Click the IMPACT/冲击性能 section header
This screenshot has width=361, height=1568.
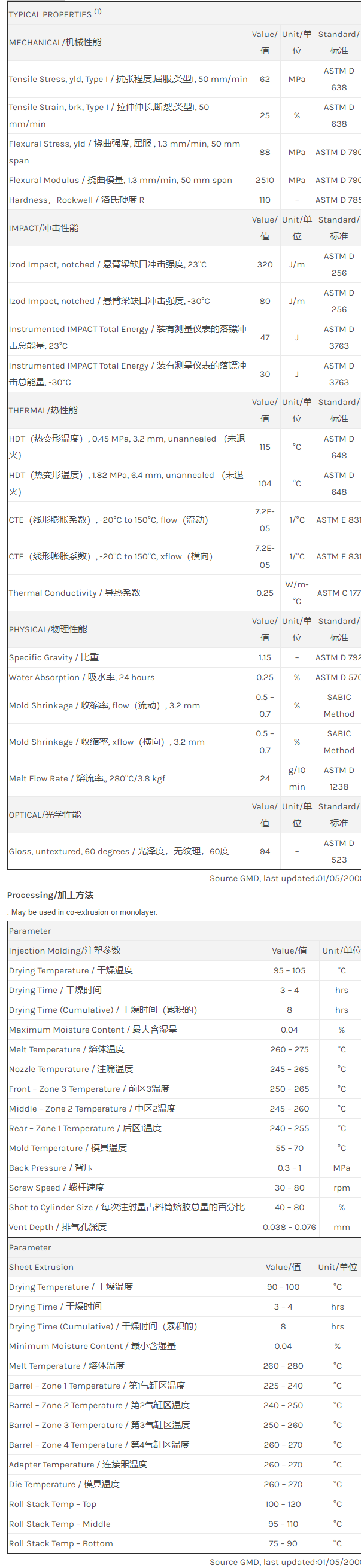44,228
